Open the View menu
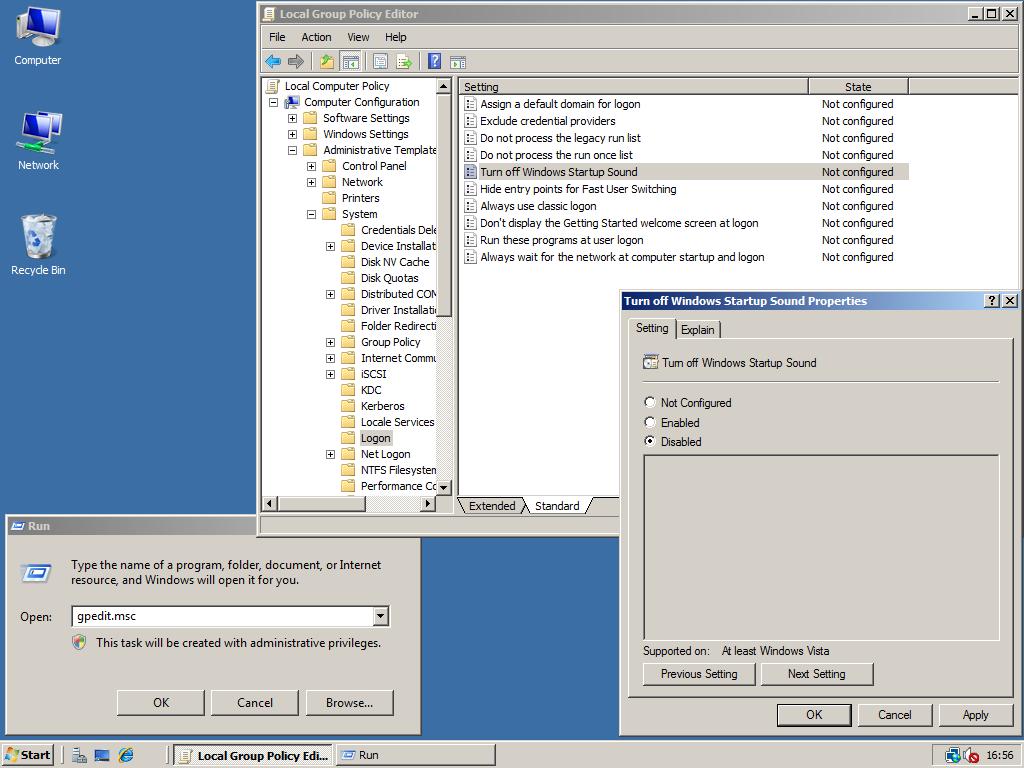This screenshot has width=1024, height=768. (x=358, y=37)
